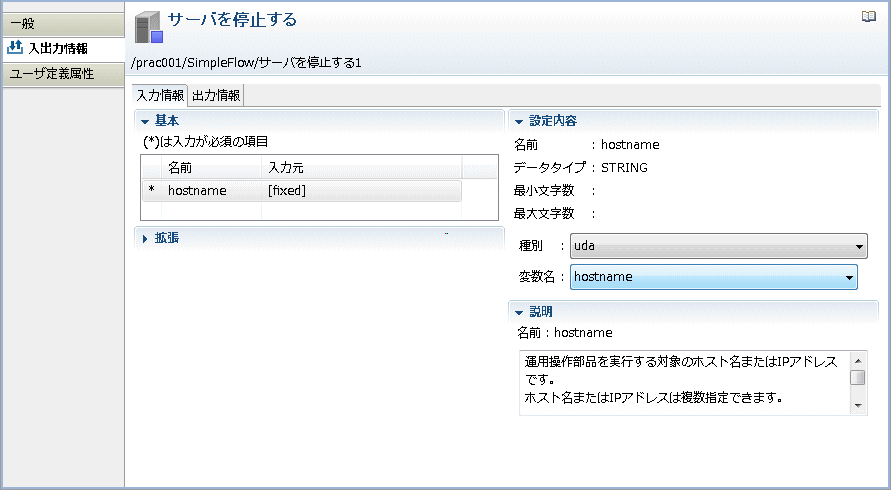Select the 入力情報 tab
891x490 pixels.
click(160, 95)
